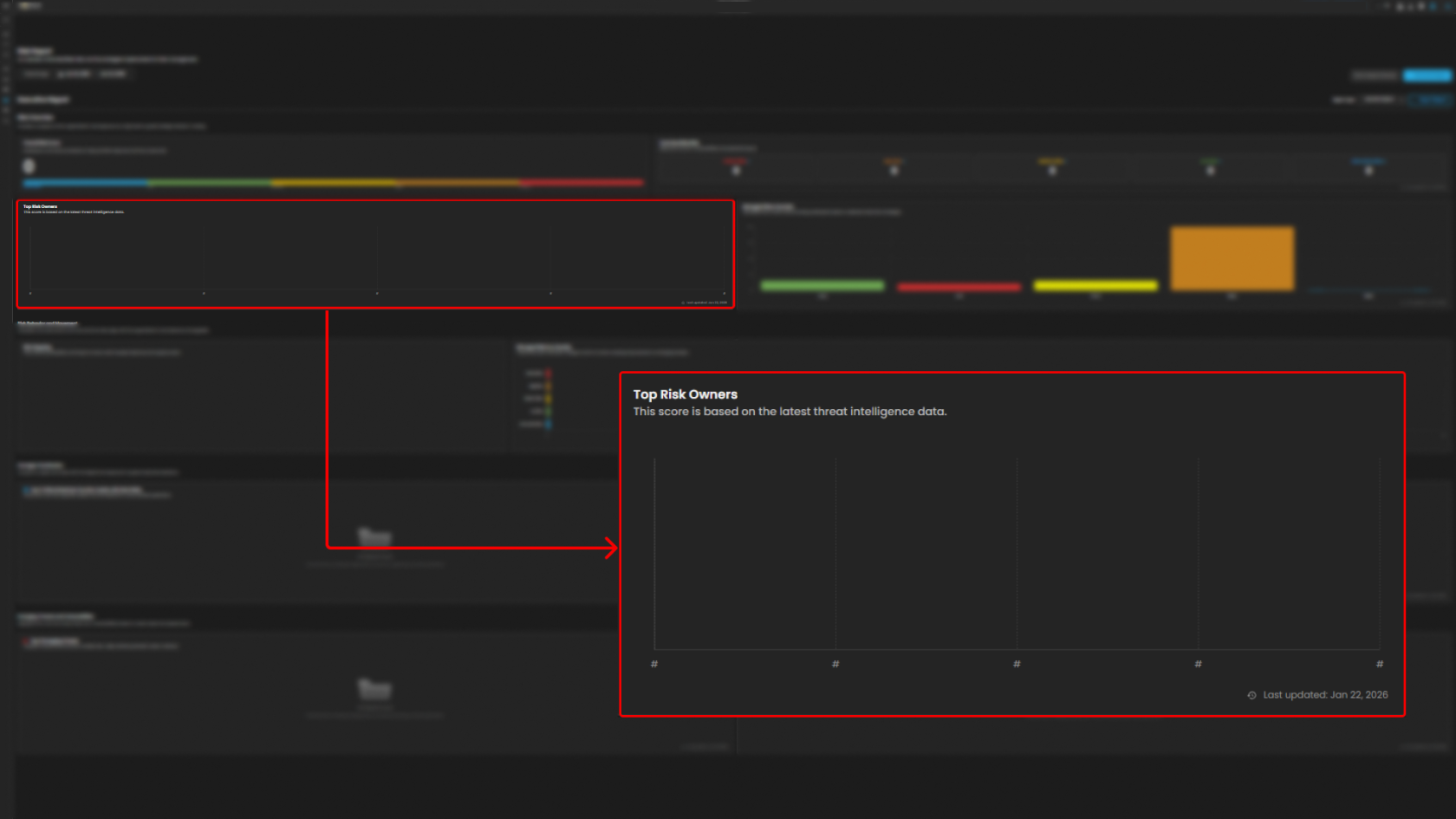1456x819 pixels.
Task: Click the gray button left of blue button
Action: (x=1375, y=76)
